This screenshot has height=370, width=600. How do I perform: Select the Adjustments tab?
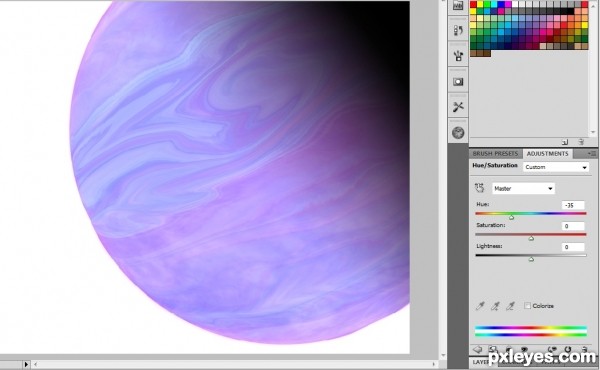pos(548,153)
